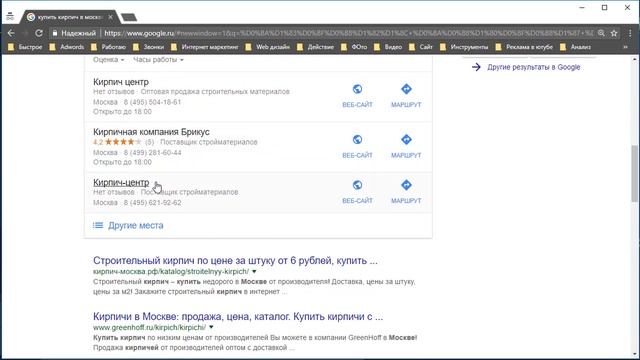Open Adwords bookmarks folder
Screen dimensions: 640x360
coord(67,47)
